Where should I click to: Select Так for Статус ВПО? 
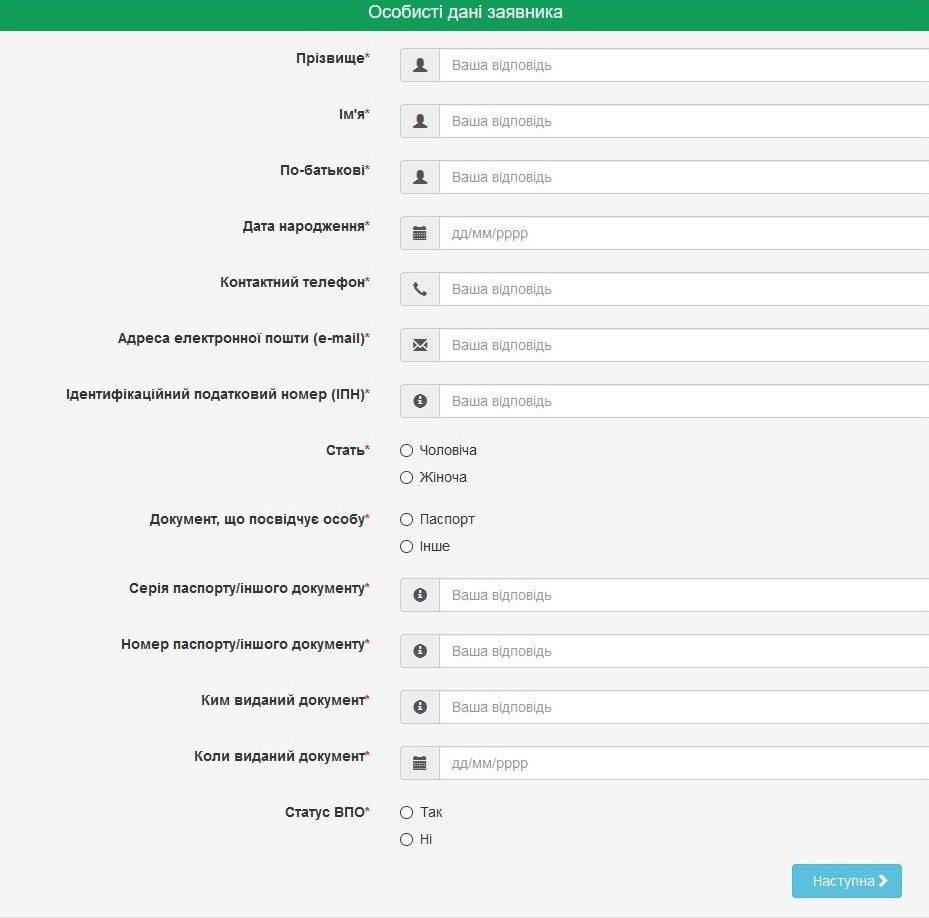(x=406, y=813)
